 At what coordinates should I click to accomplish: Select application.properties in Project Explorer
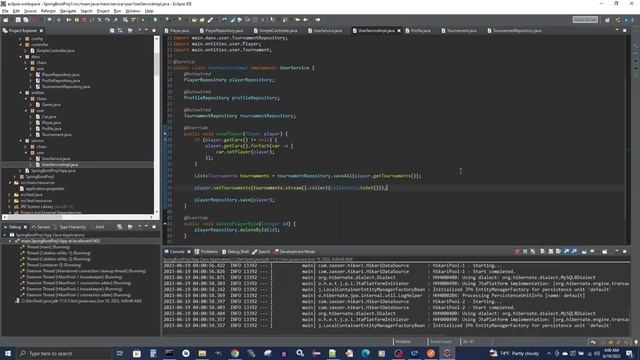coord(45,189)
